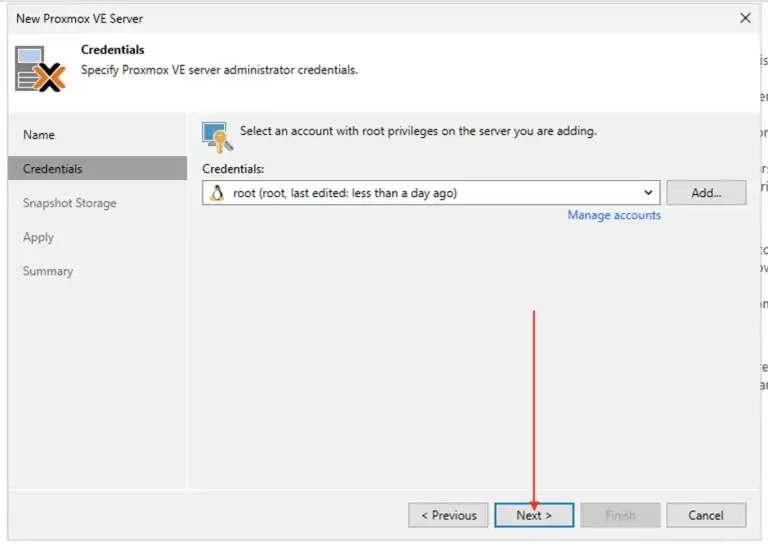Cancel the server wizard
The image size is (768, 546).
click(706, 515)
